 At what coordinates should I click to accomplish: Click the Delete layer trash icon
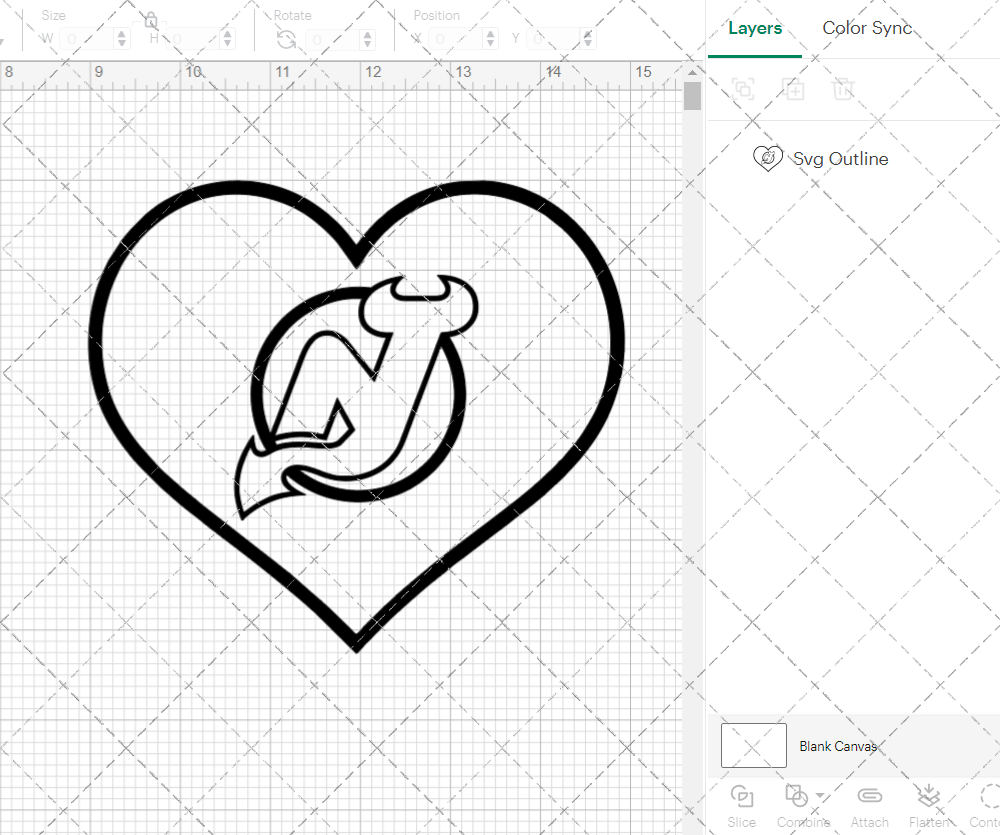[x=843, y=89]
